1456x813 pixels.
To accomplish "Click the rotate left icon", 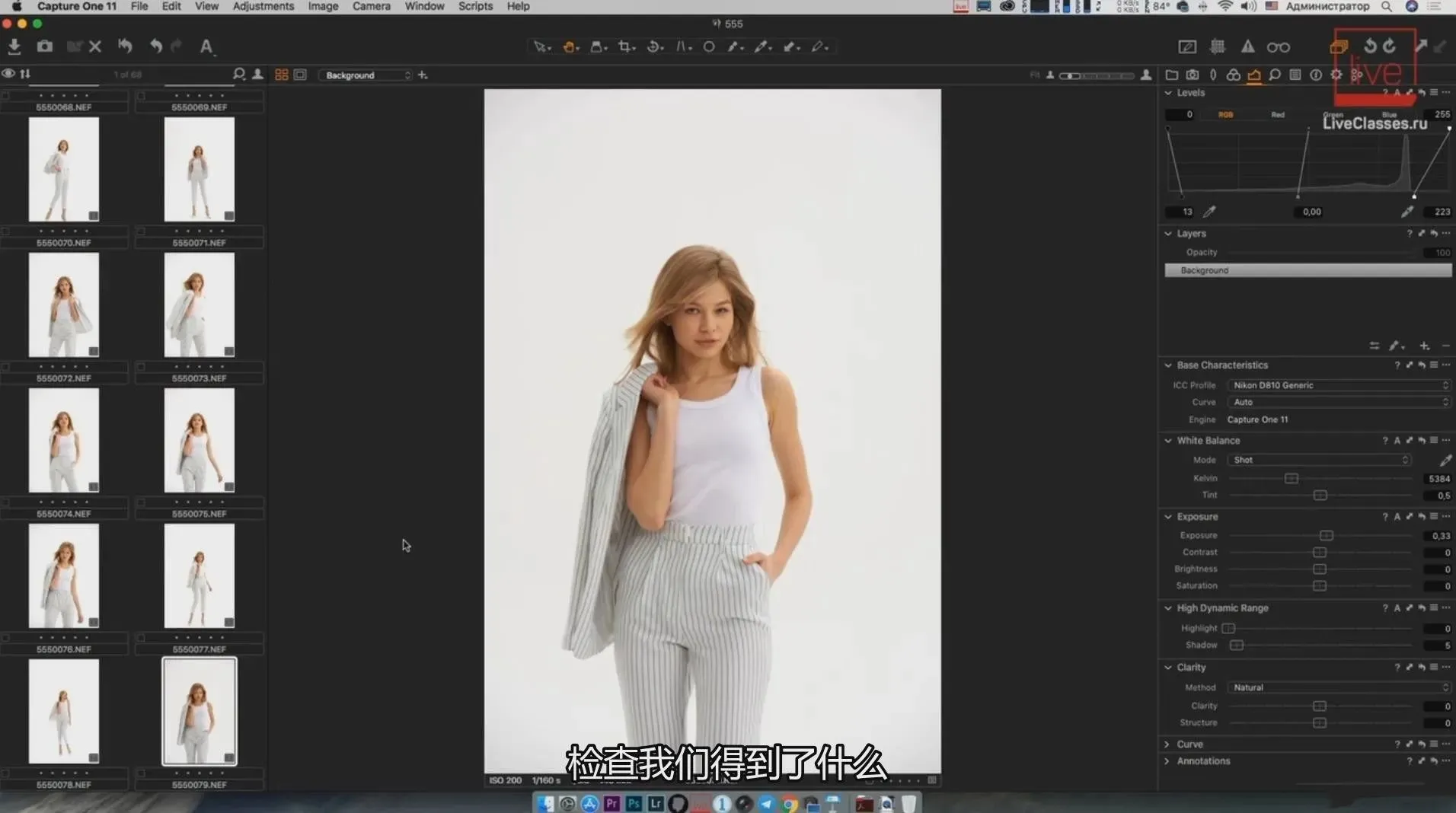I will point(1370,46).
